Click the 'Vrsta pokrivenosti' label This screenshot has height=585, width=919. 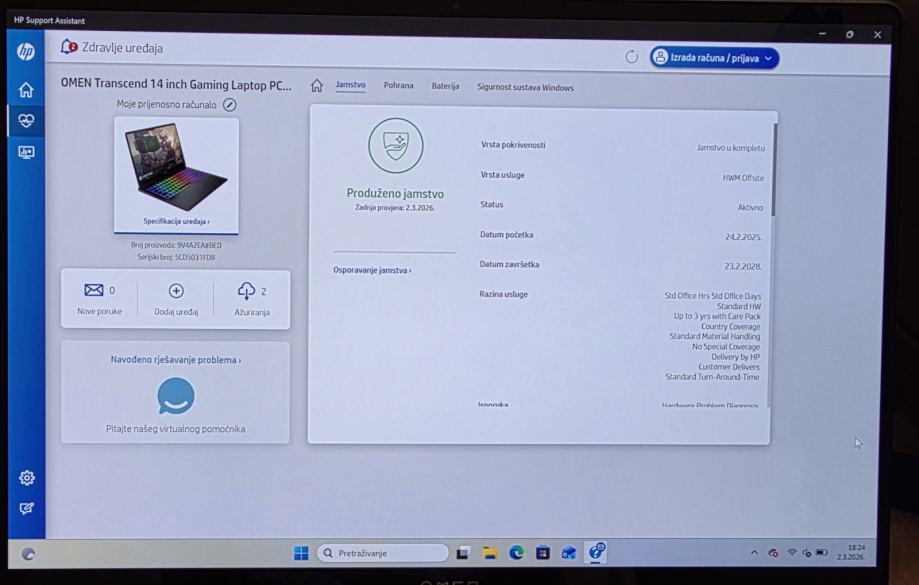point(513,145)
